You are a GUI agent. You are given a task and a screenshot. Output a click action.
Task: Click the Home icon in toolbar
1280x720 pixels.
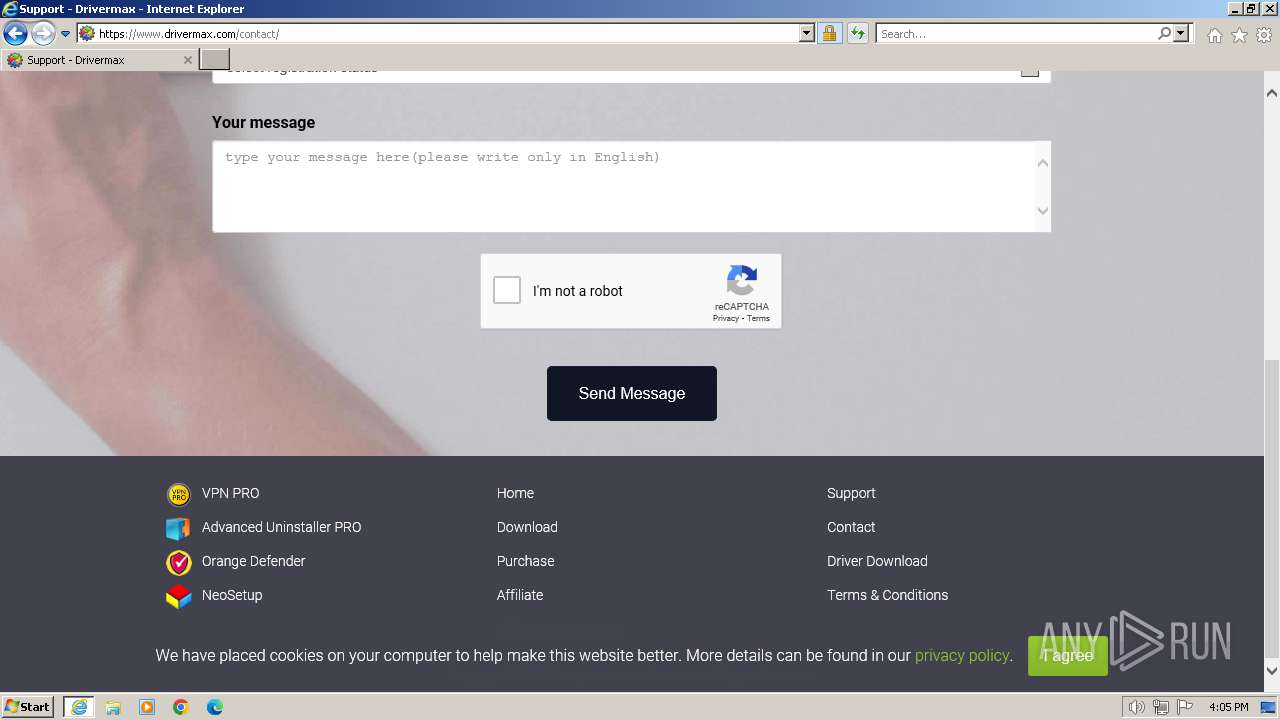point(1214,35)
